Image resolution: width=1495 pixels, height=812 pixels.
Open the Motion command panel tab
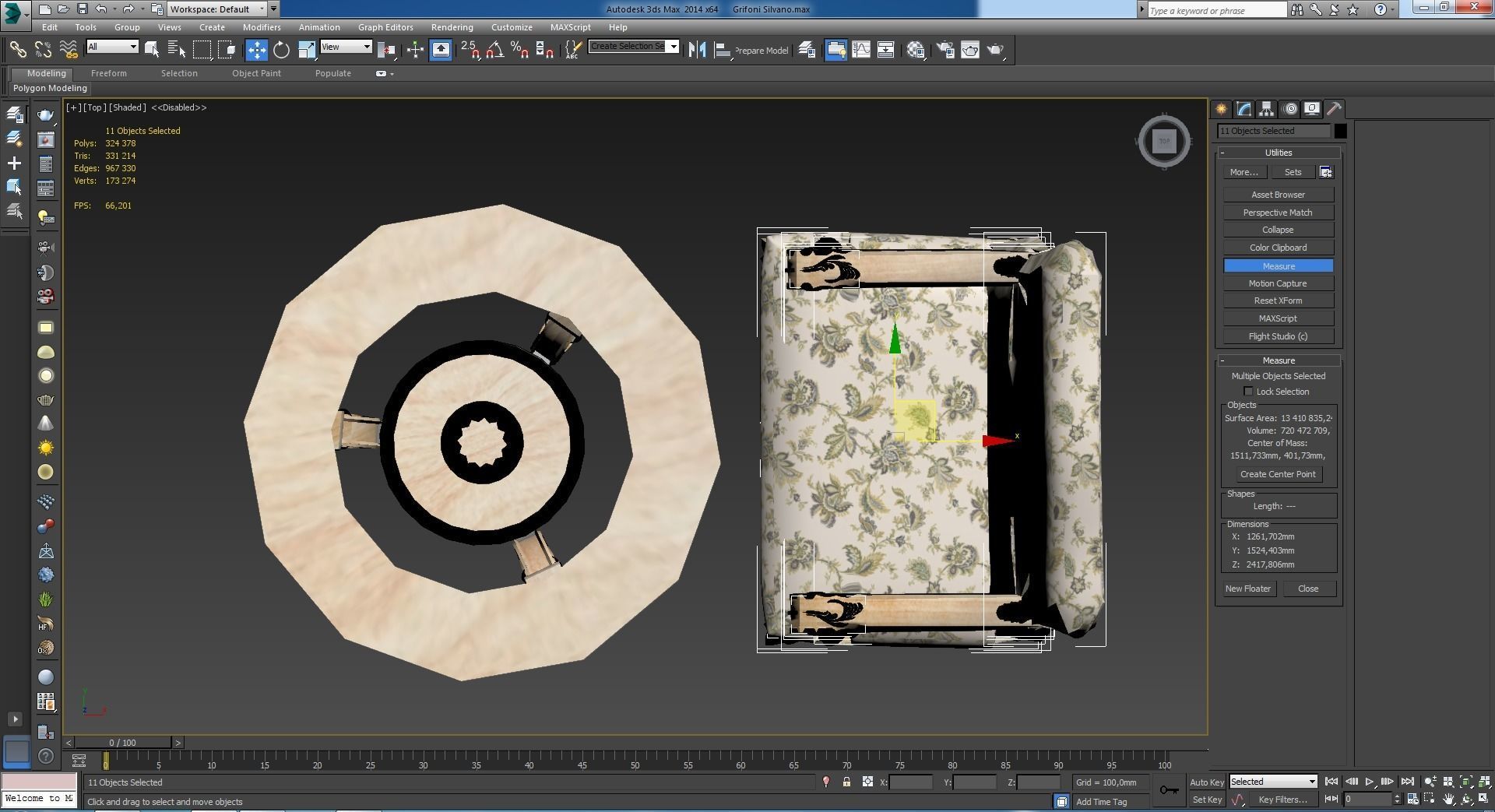pyautogui.click(x=1289, y=109)
